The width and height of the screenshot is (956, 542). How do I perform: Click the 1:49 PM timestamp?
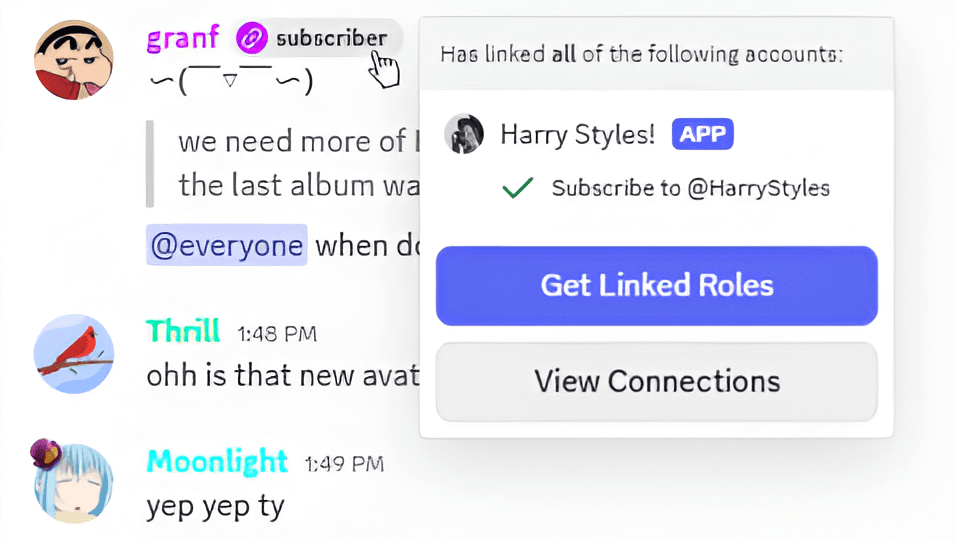click(x=344, y=463)
